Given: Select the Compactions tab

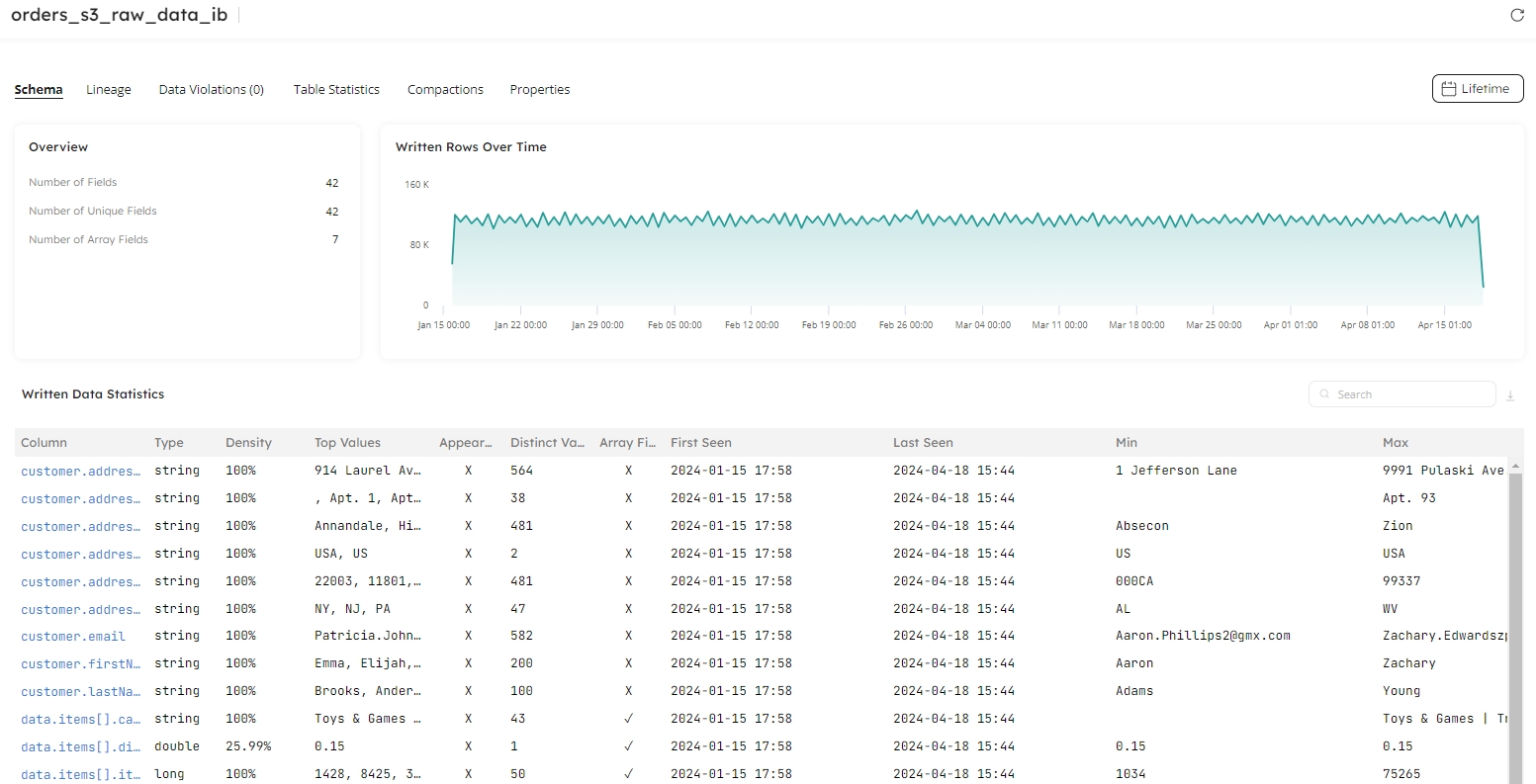Looking at the screenshot, I should click(445, 90).
